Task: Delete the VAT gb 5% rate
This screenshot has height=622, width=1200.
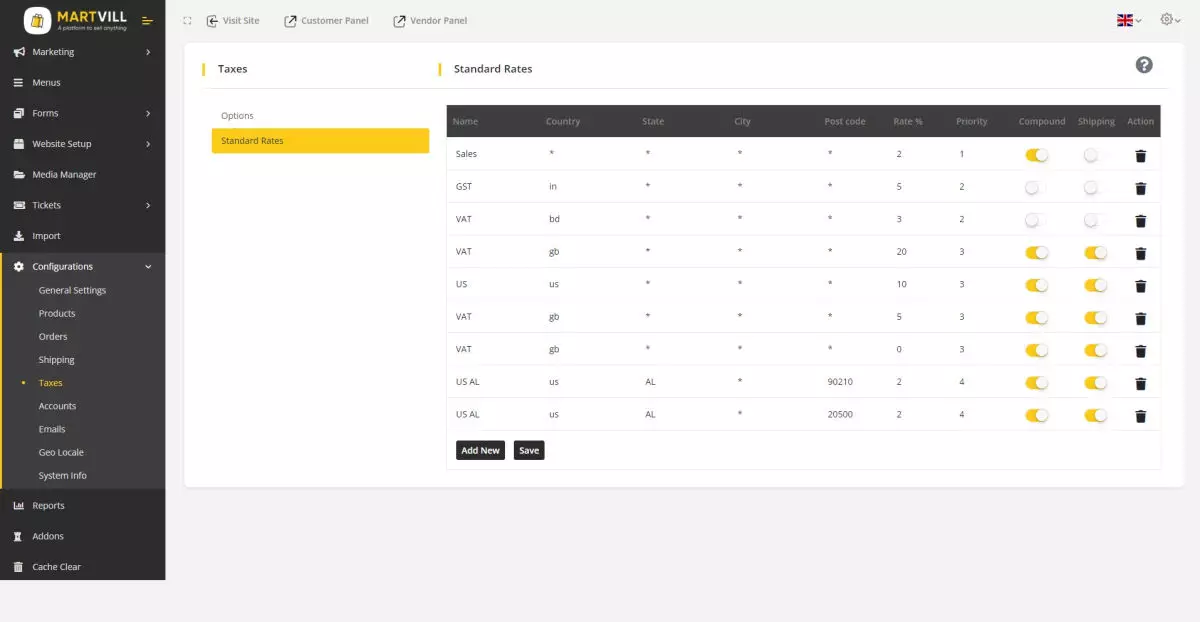Action: pyautogui.click(x=1140, y=318)
